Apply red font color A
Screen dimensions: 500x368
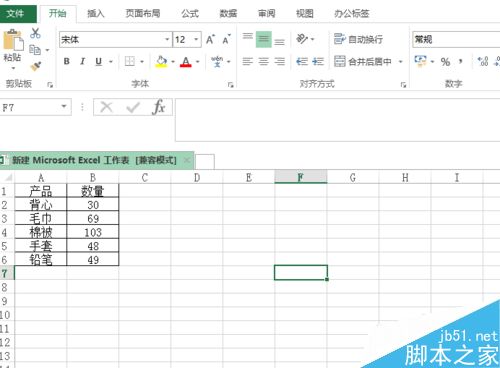(x=186, y=62)
